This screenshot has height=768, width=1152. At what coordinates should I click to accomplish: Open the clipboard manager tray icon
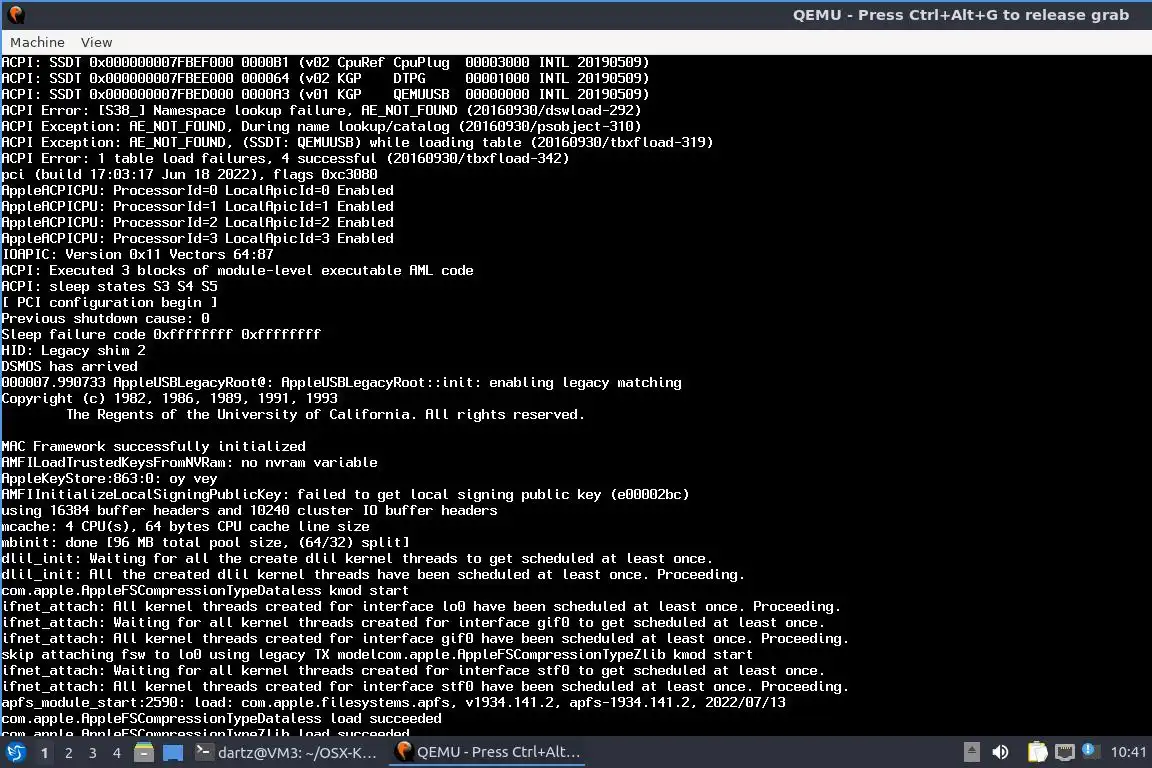click(x=1037, y=752)
